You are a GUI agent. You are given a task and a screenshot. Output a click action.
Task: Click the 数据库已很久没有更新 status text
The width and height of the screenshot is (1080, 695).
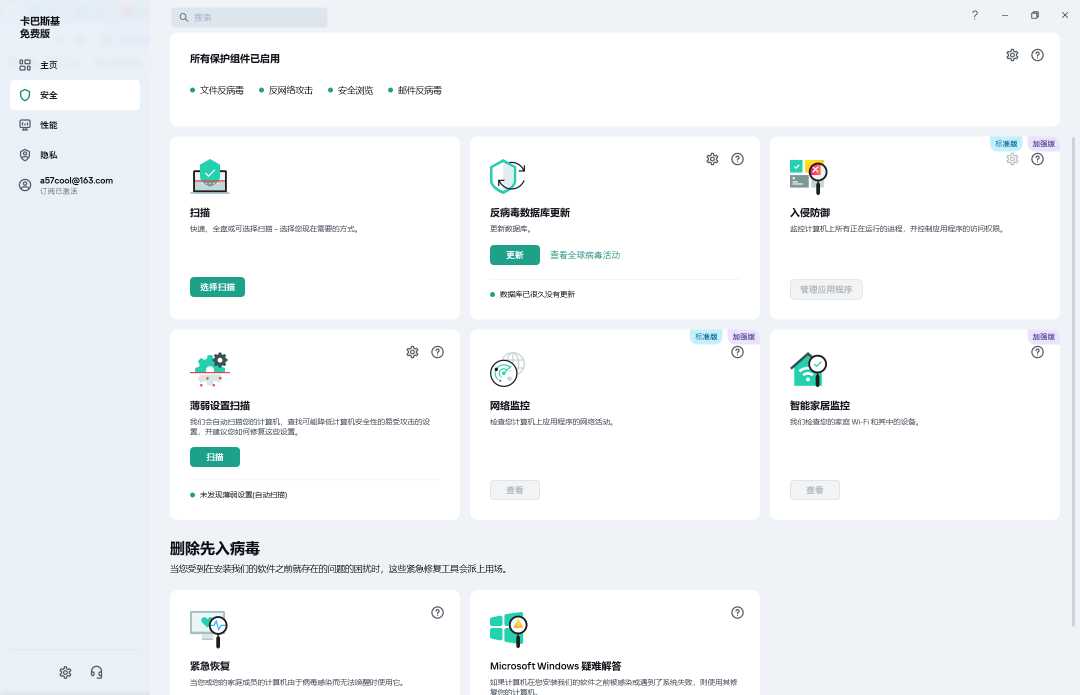tap(537, 294)
